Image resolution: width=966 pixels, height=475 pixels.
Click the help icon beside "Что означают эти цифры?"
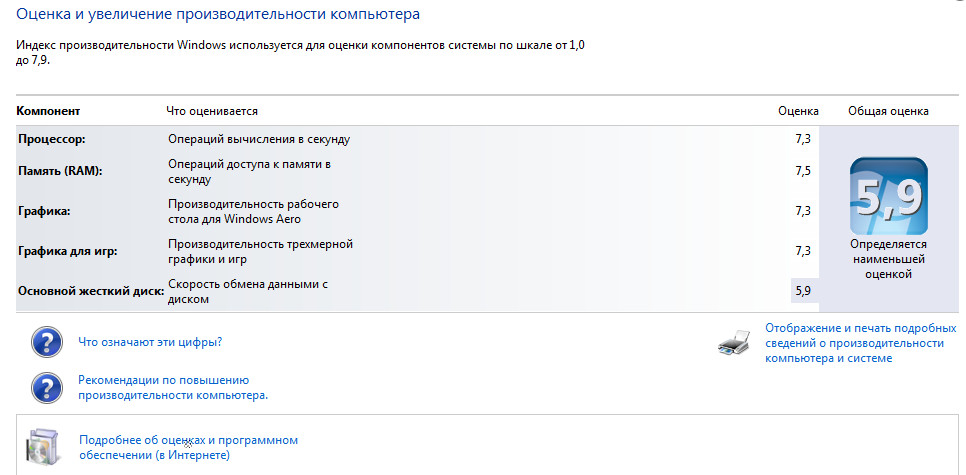(47, 342)
